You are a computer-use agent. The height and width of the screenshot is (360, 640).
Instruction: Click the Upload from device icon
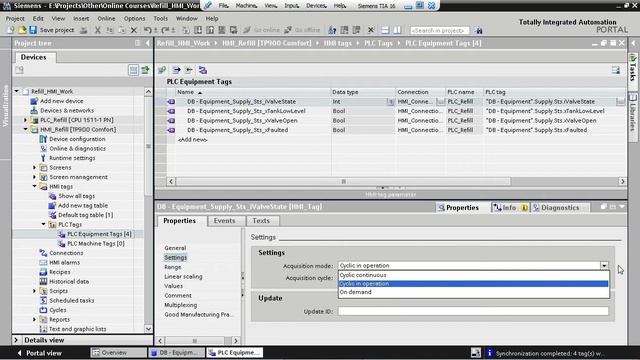click(x=210, y=30)
